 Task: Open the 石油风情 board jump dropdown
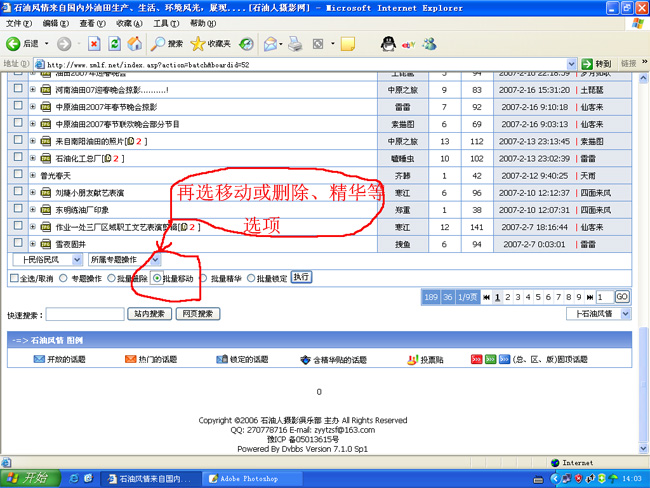click(598, 314)
